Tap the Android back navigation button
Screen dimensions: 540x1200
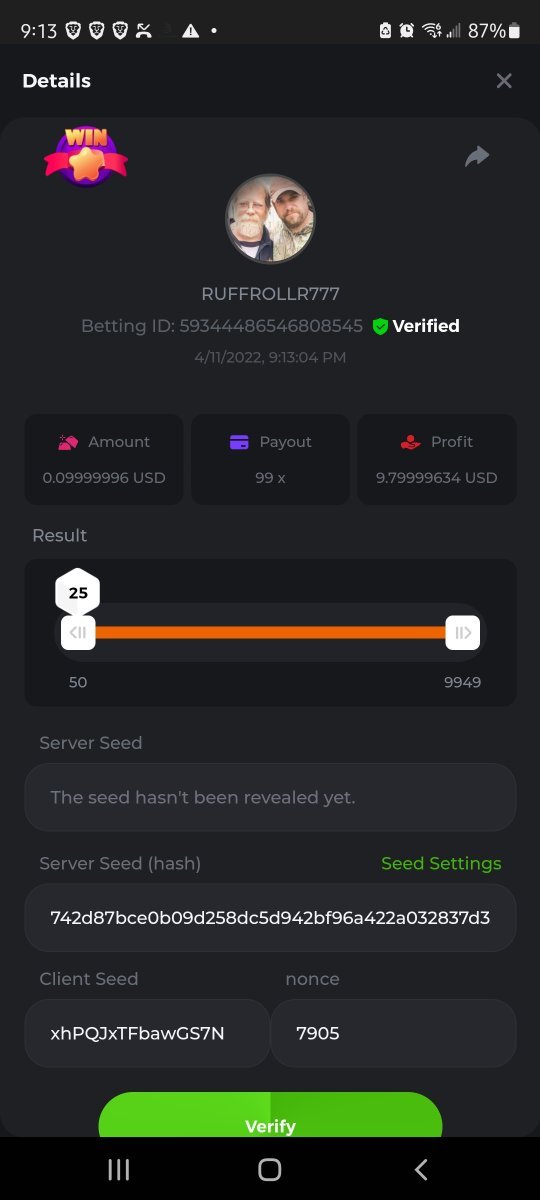coord(421,1169)
